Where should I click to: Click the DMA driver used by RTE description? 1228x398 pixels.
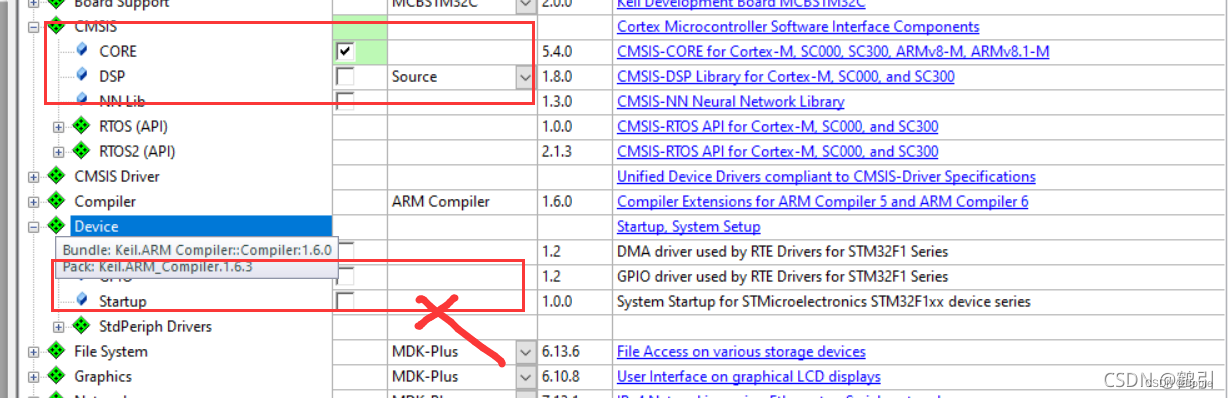click(783, 251)
